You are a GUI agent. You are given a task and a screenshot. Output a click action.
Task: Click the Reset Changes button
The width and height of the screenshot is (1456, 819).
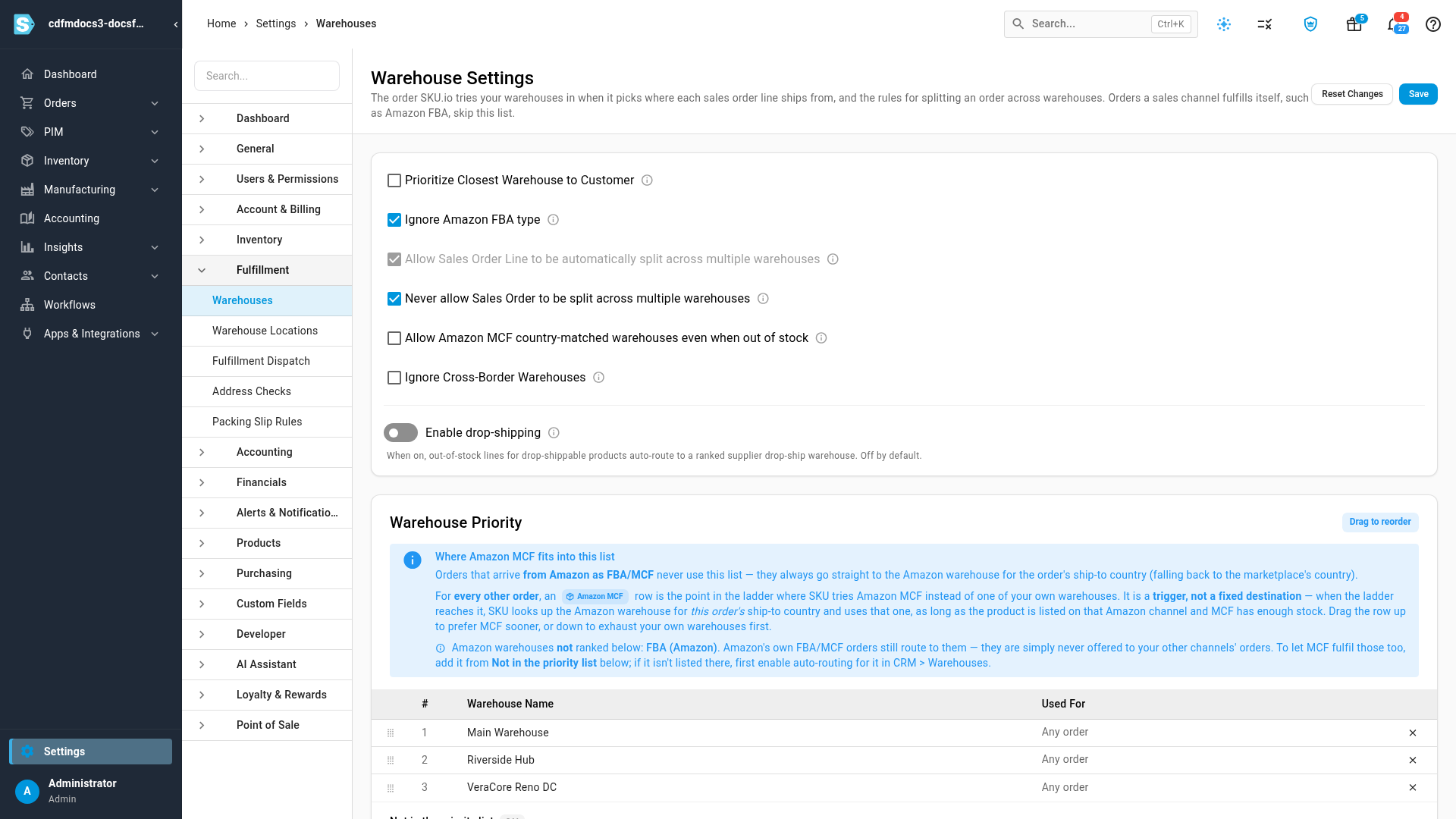tap(1352, 94)
